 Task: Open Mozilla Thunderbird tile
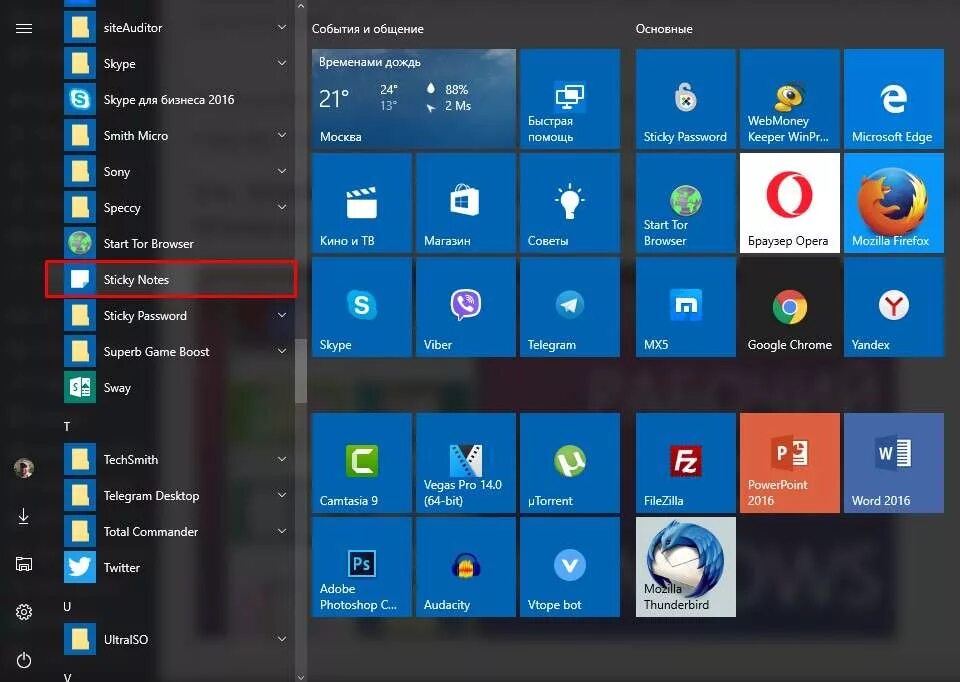[x=686, y=567]
